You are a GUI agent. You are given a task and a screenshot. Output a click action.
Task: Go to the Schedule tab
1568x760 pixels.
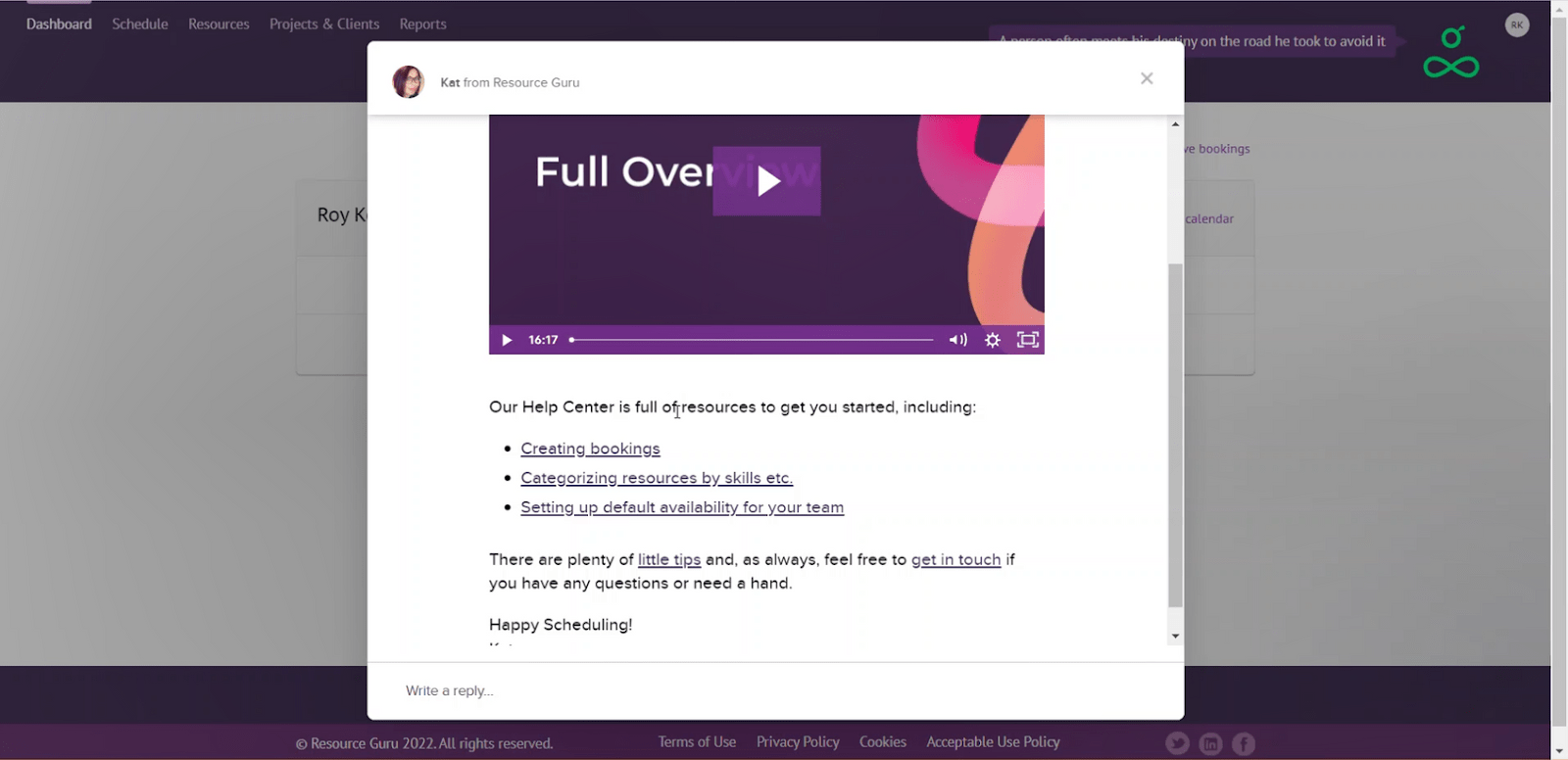(139, 24)
